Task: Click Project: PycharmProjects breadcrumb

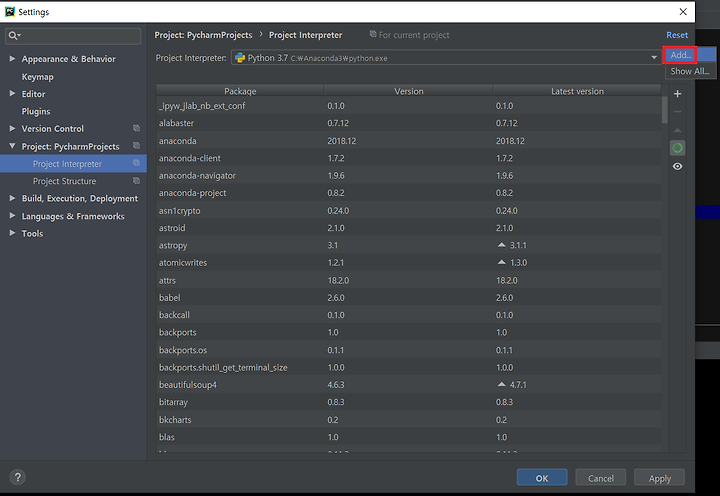Action: [x=203, y=35]
